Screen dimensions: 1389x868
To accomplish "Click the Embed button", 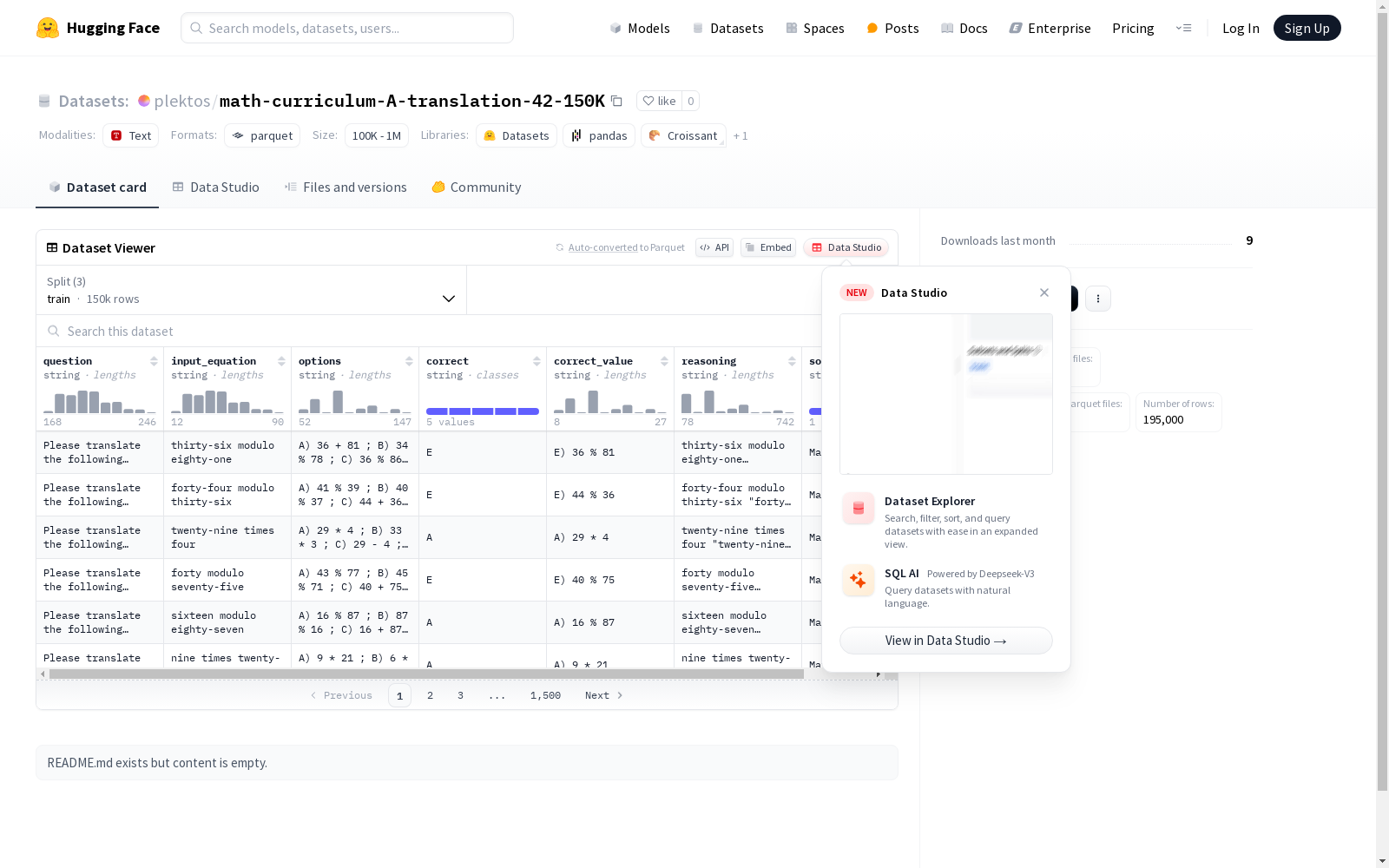I will (x=768, y=247).
